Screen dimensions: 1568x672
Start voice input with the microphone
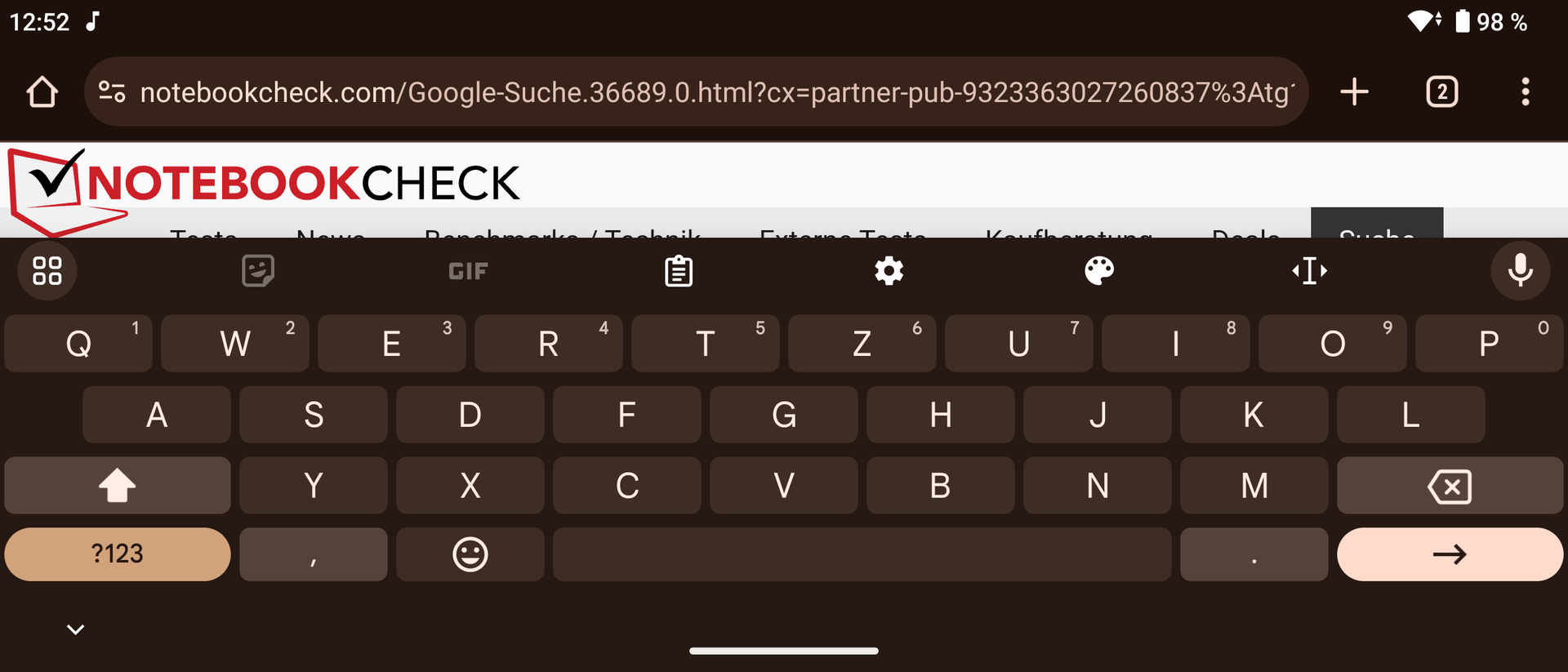click(x=1520, y=270)
